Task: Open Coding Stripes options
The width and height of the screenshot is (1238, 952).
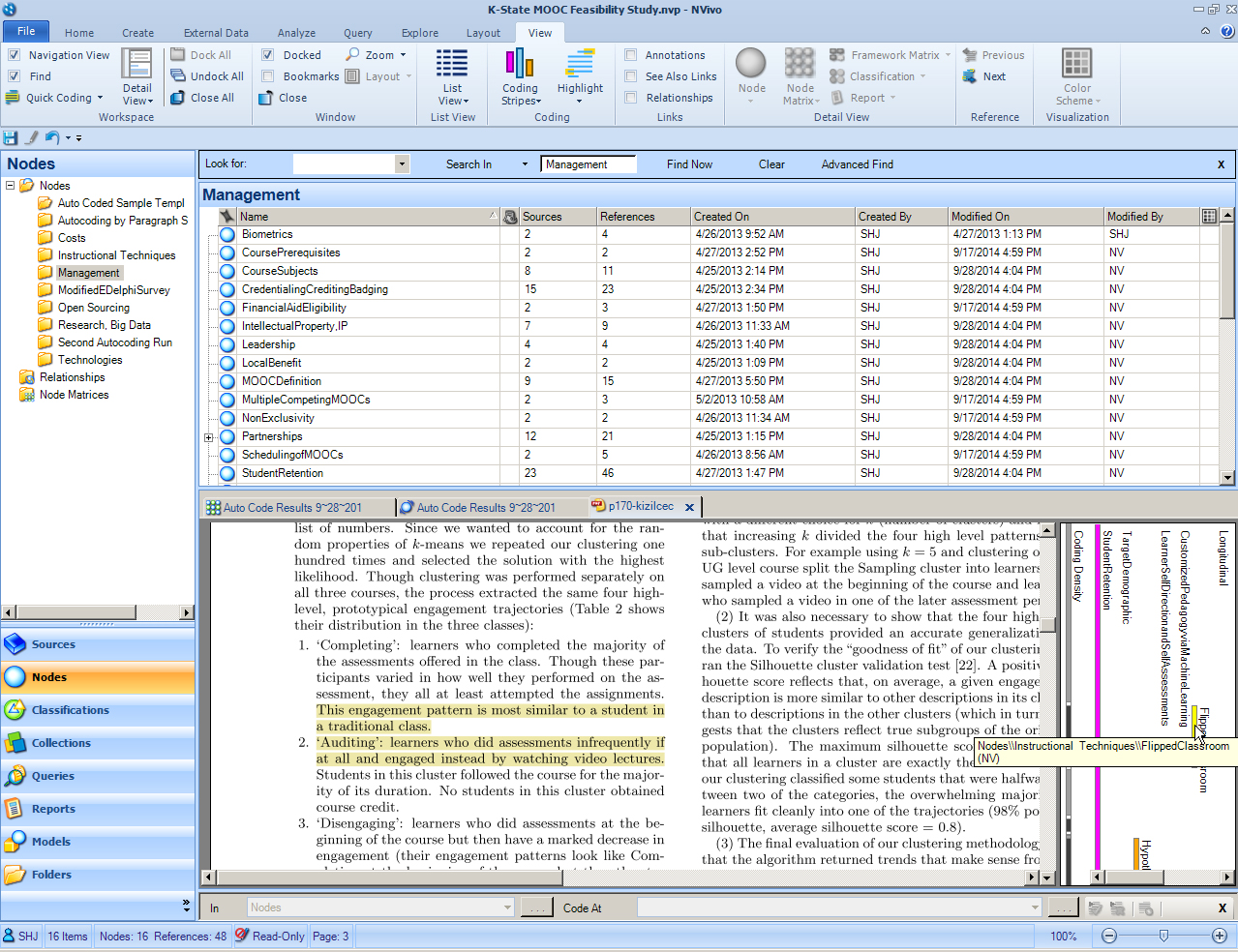Action: (x=520, y=76)
